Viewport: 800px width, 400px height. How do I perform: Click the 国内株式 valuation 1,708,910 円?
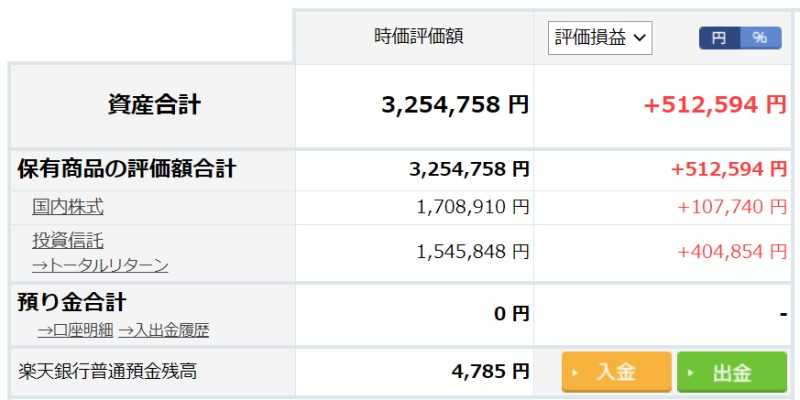coord(473,207)
